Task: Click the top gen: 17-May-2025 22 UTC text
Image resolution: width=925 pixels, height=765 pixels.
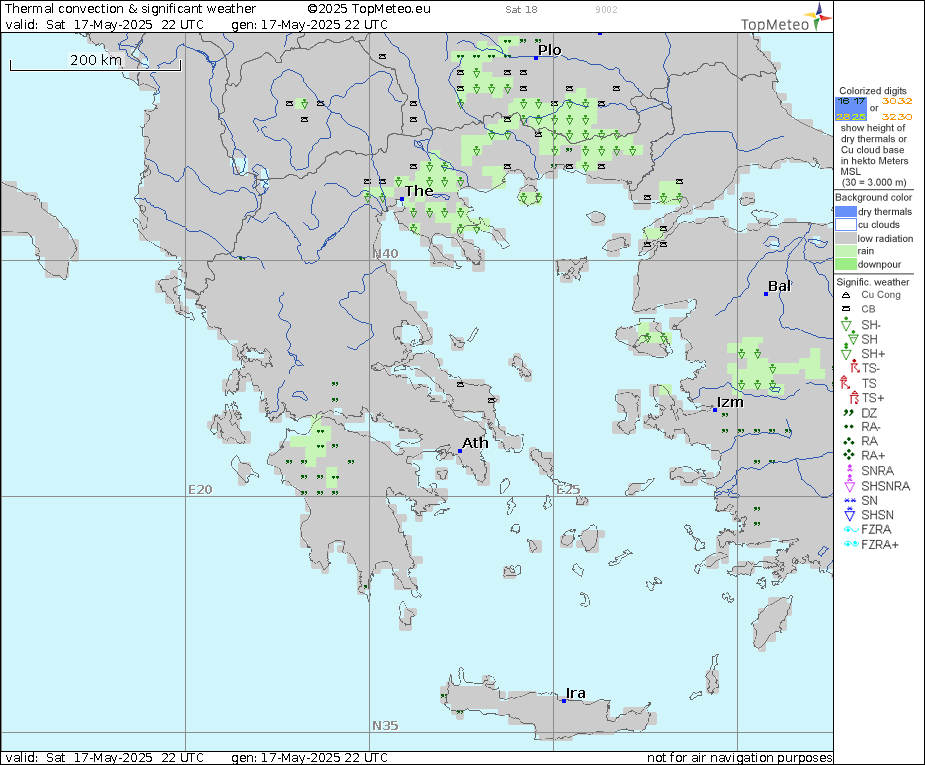Action: point(309,25)
